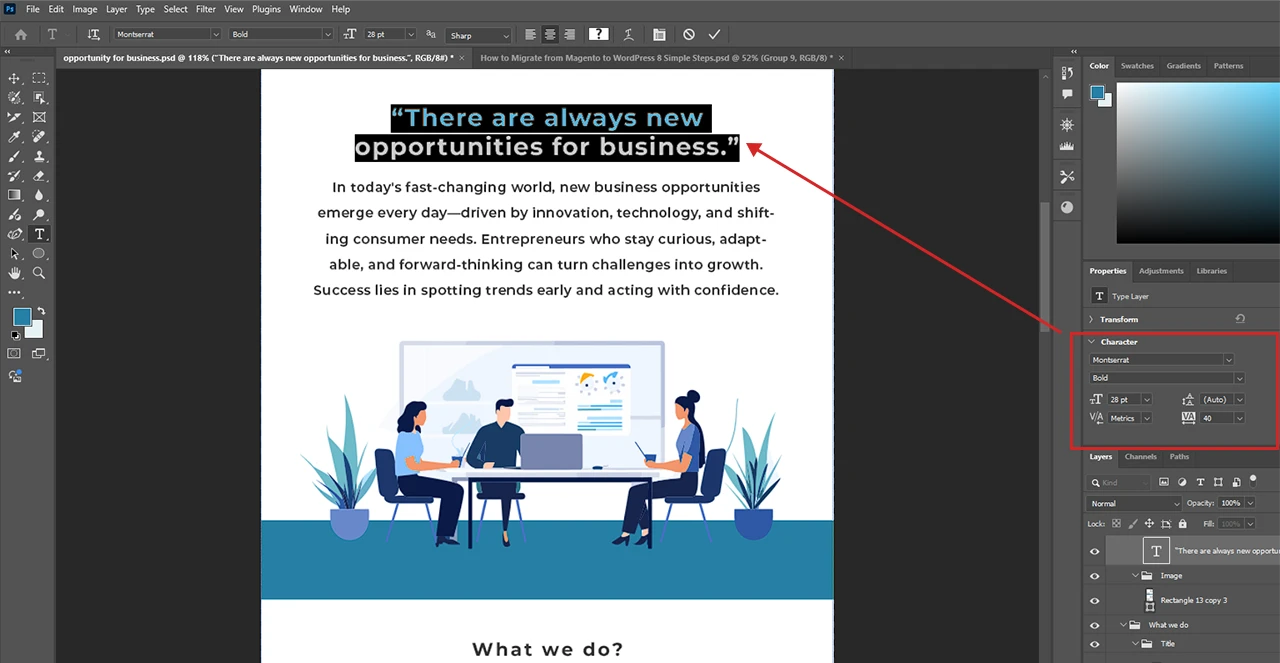Switch to How to Migrate document tab

(x=656, y=58)
